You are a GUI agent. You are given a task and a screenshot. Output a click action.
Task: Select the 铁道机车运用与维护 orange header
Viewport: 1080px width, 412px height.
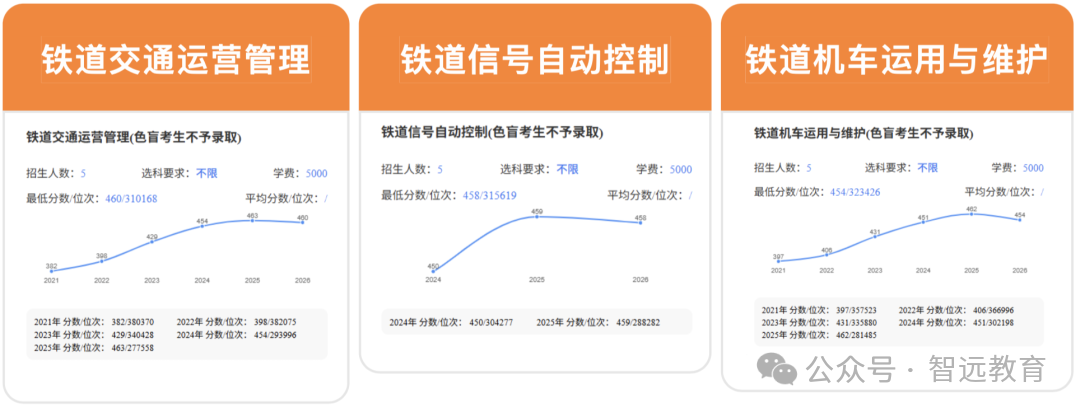(897, 58)
